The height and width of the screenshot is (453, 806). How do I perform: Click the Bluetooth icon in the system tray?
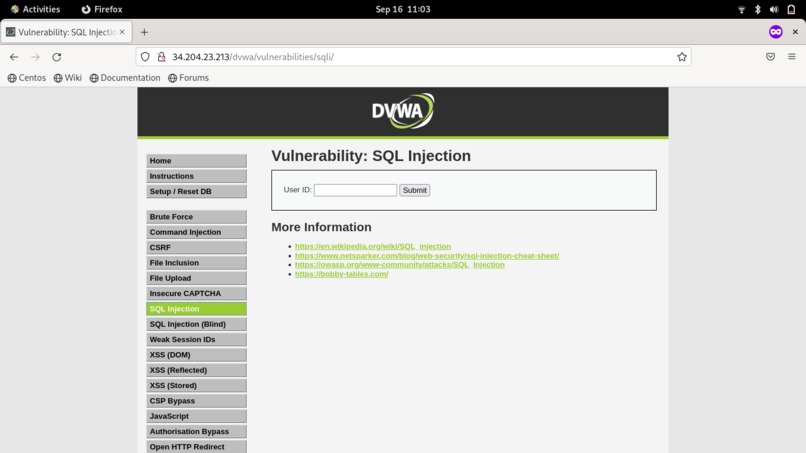click(757, 9)
